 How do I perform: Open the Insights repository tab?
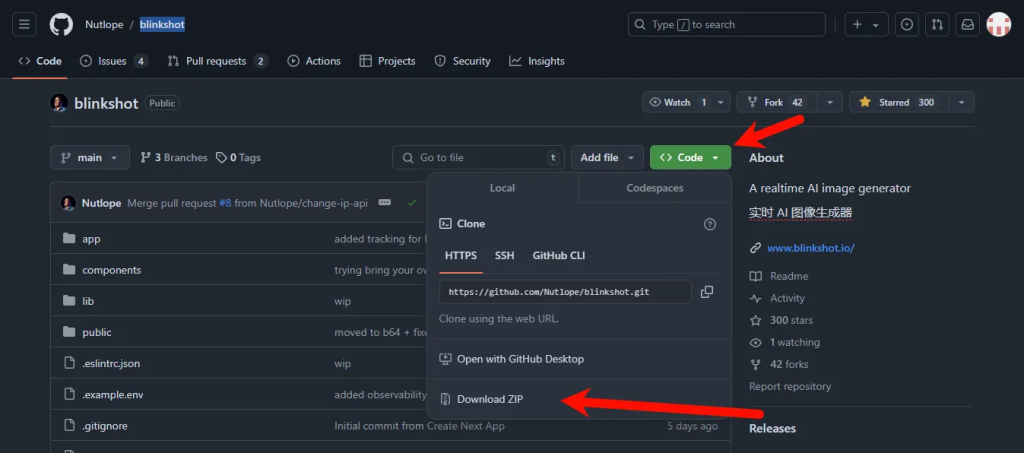(x=537, y=61)
